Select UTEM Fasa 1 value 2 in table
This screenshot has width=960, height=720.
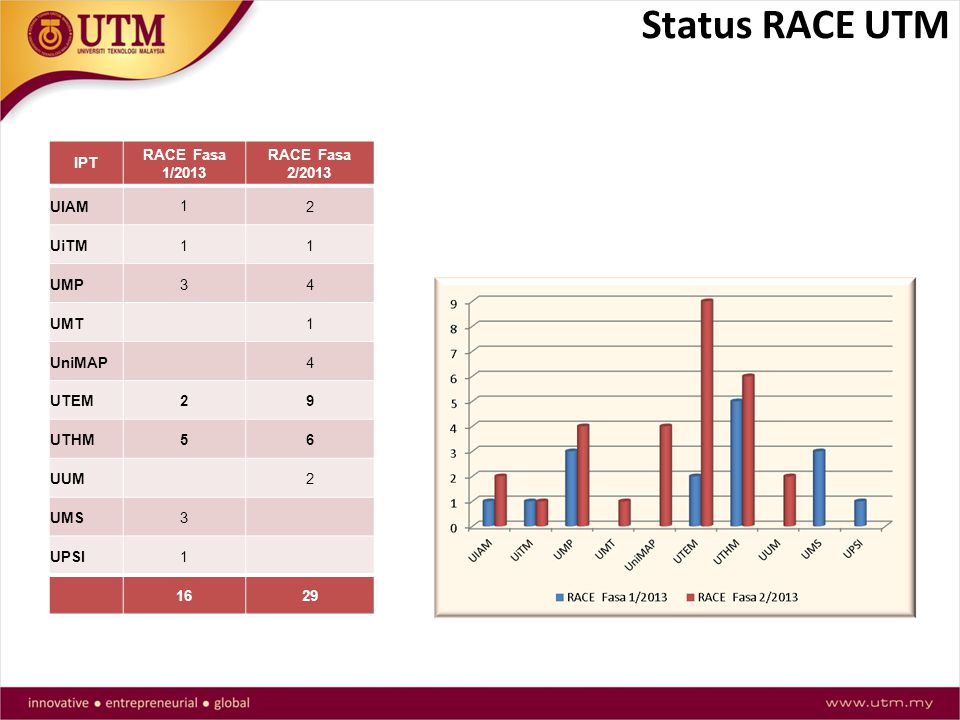[x=184, y=400]
